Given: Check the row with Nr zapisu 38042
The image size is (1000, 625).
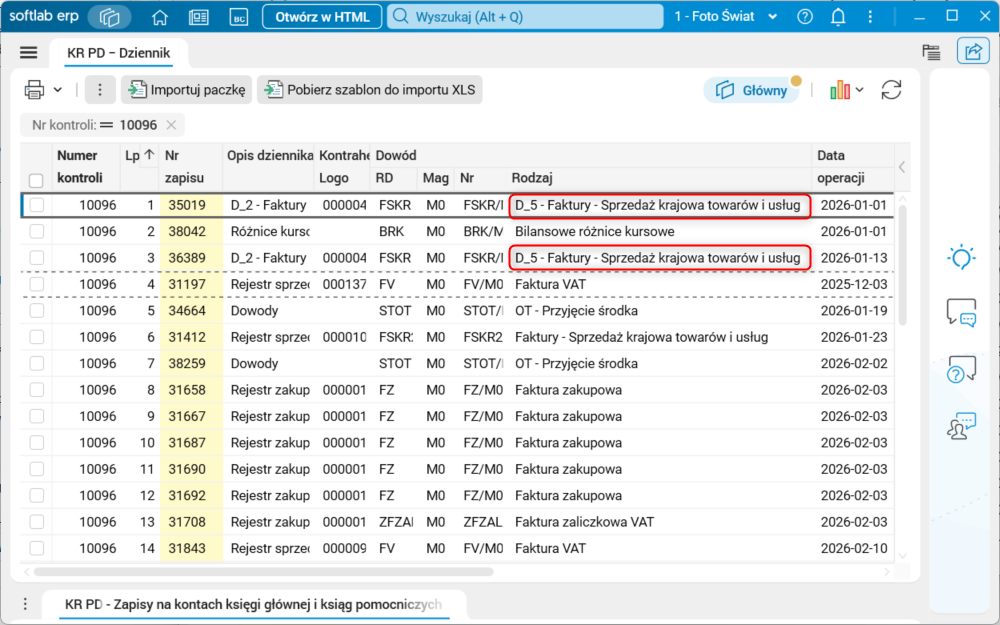Looking at the screenshot, I should (36, 231).
